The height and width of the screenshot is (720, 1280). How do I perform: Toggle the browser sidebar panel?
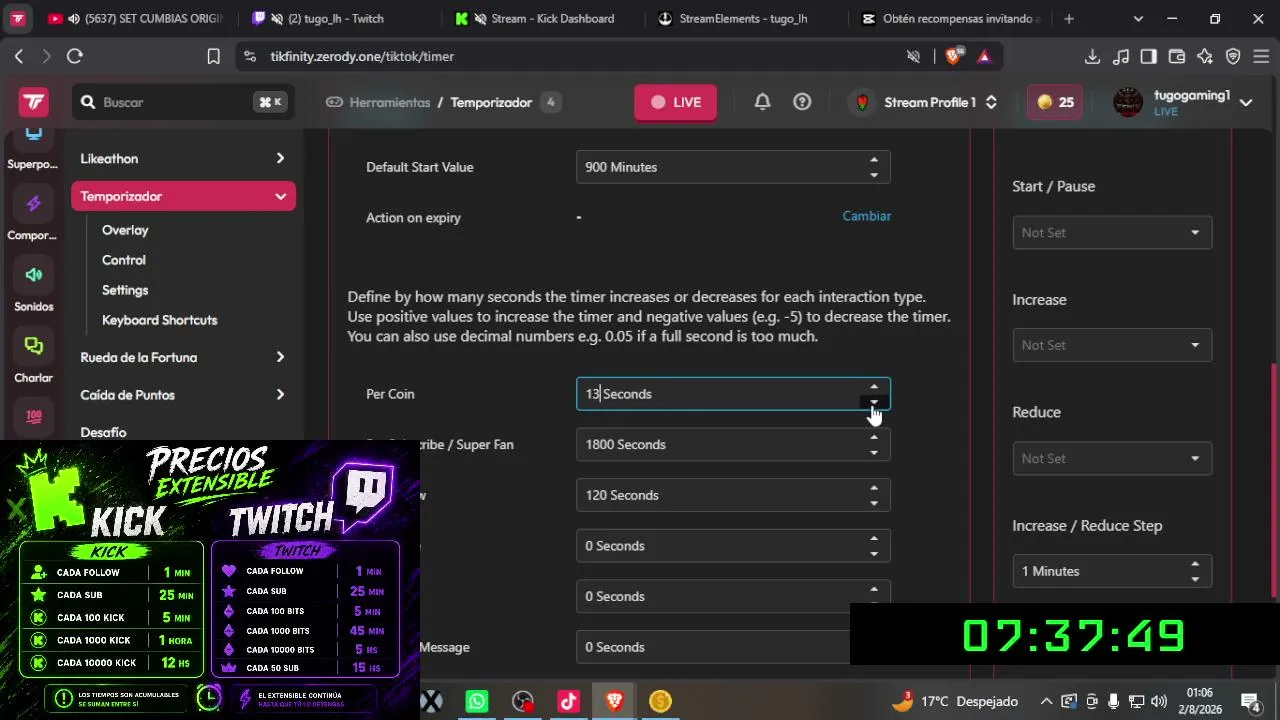click(x=1149, y=56)
